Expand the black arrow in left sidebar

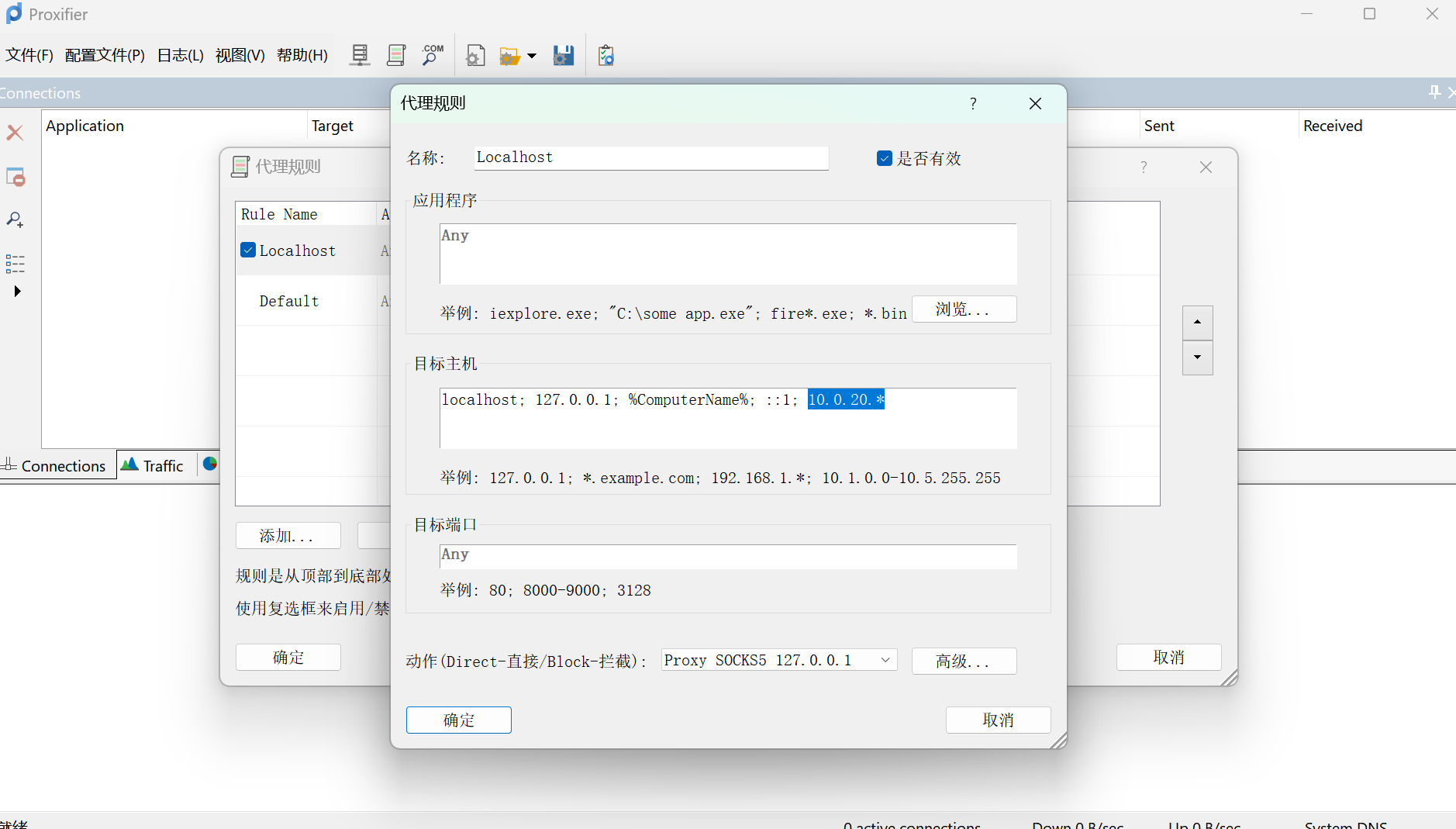[x=17, y=292]
